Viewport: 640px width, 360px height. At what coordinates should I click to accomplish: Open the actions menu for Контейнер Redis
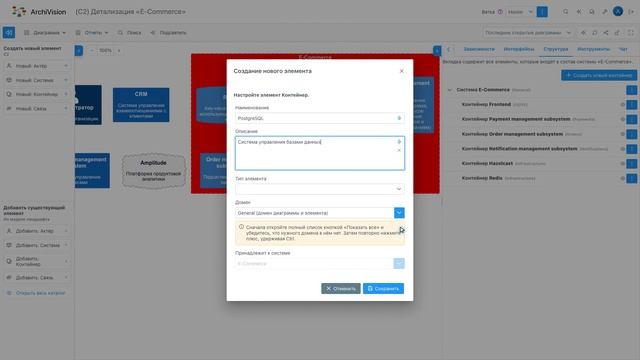tap(631, 178)
